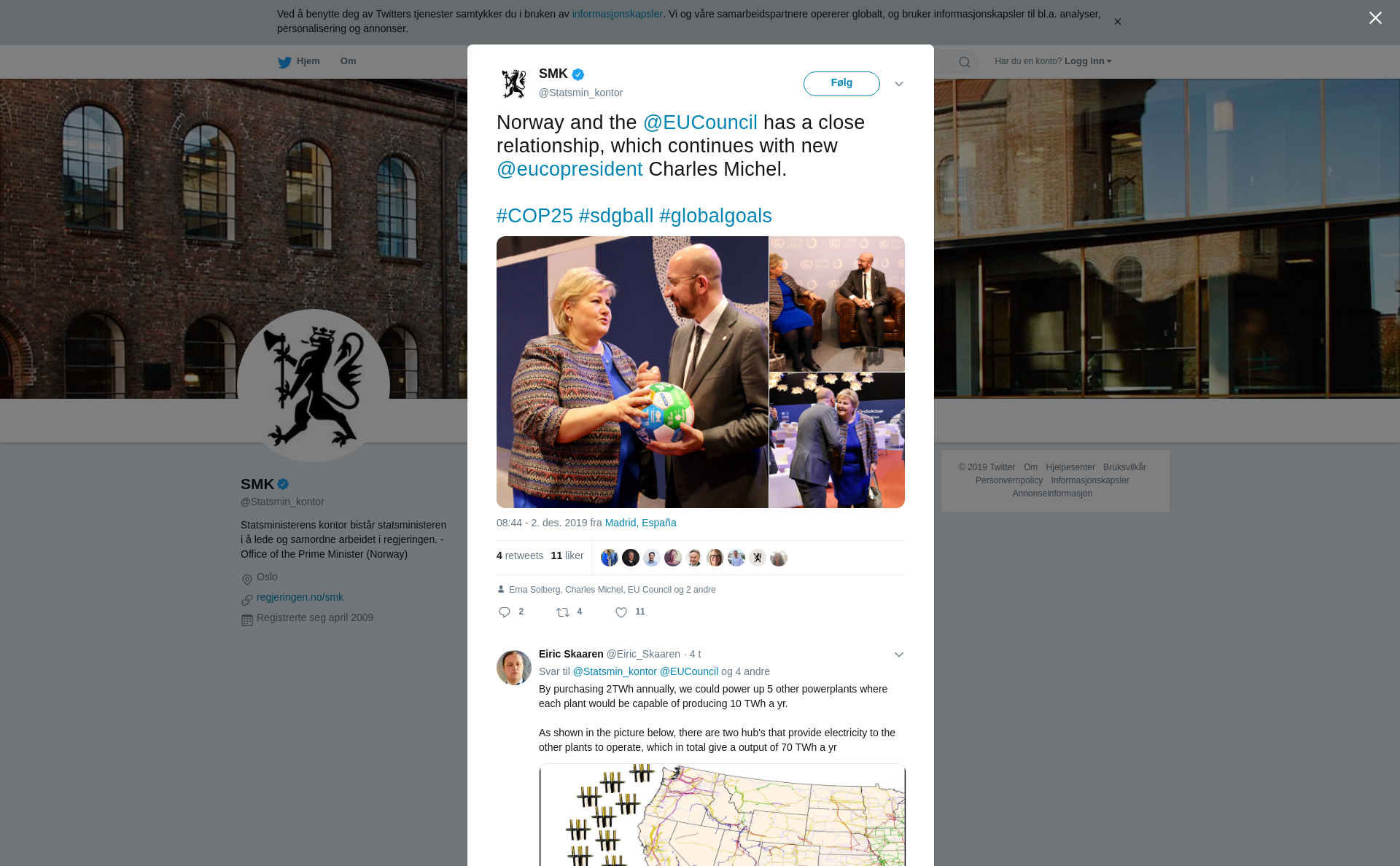Open options chevron on Eiric Skaaren's reply
This screenshot has height=866, width=1400.
coord(899,655)
